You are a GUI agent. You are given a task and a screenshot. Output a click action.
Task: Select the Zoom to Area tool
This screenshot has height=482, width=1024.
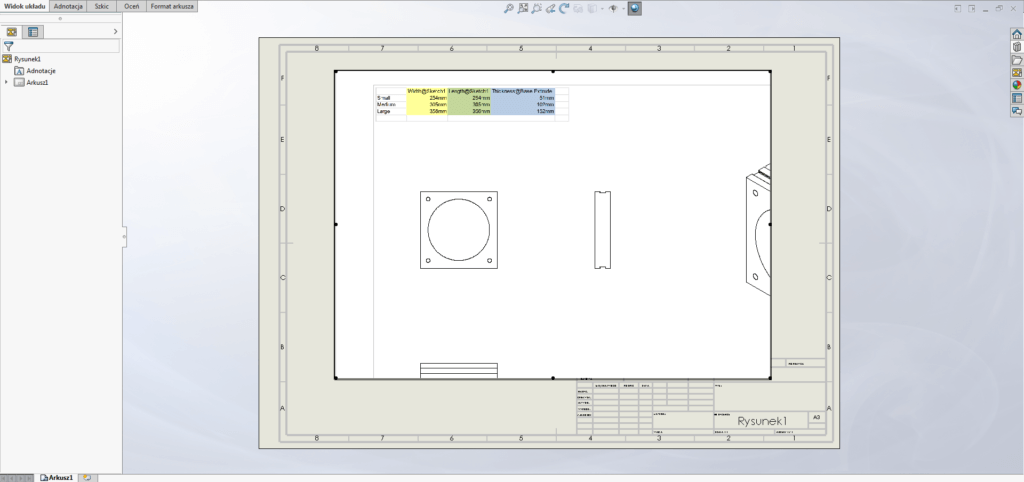(x=523, y=8)
